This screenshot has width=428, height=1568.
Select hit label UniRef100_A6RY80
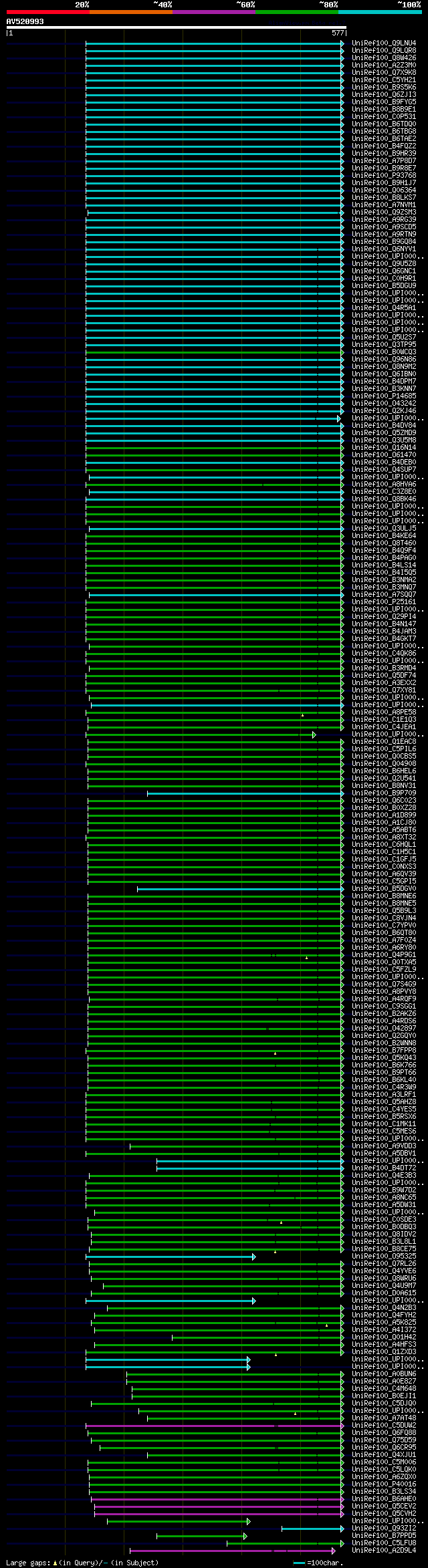point(384,948)
